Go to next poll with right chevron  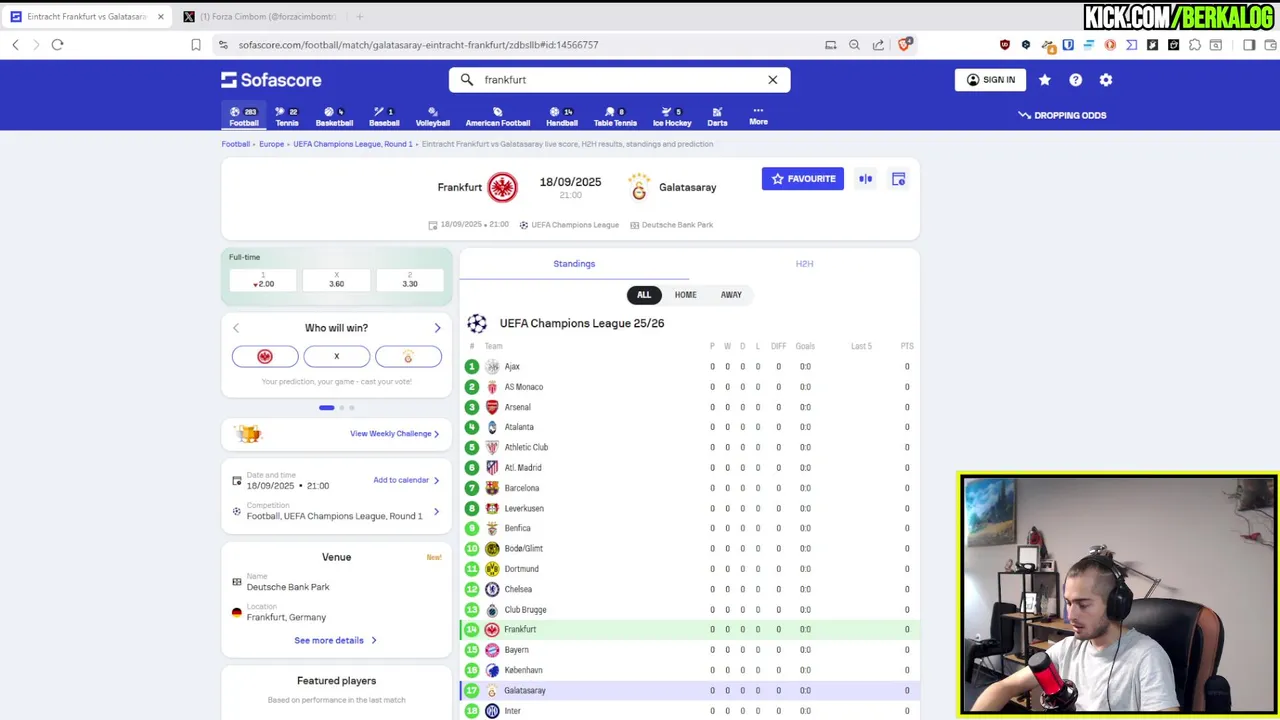(437, 328)
